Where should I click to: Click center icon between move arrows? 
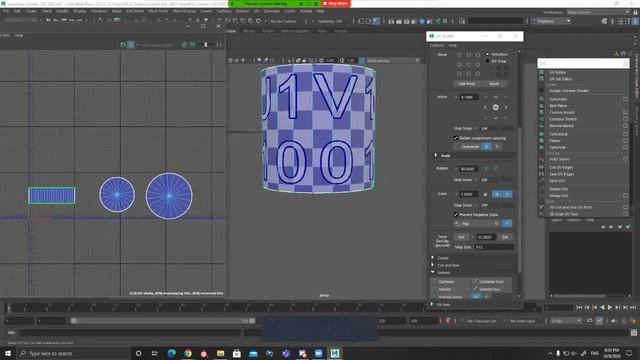496,107
